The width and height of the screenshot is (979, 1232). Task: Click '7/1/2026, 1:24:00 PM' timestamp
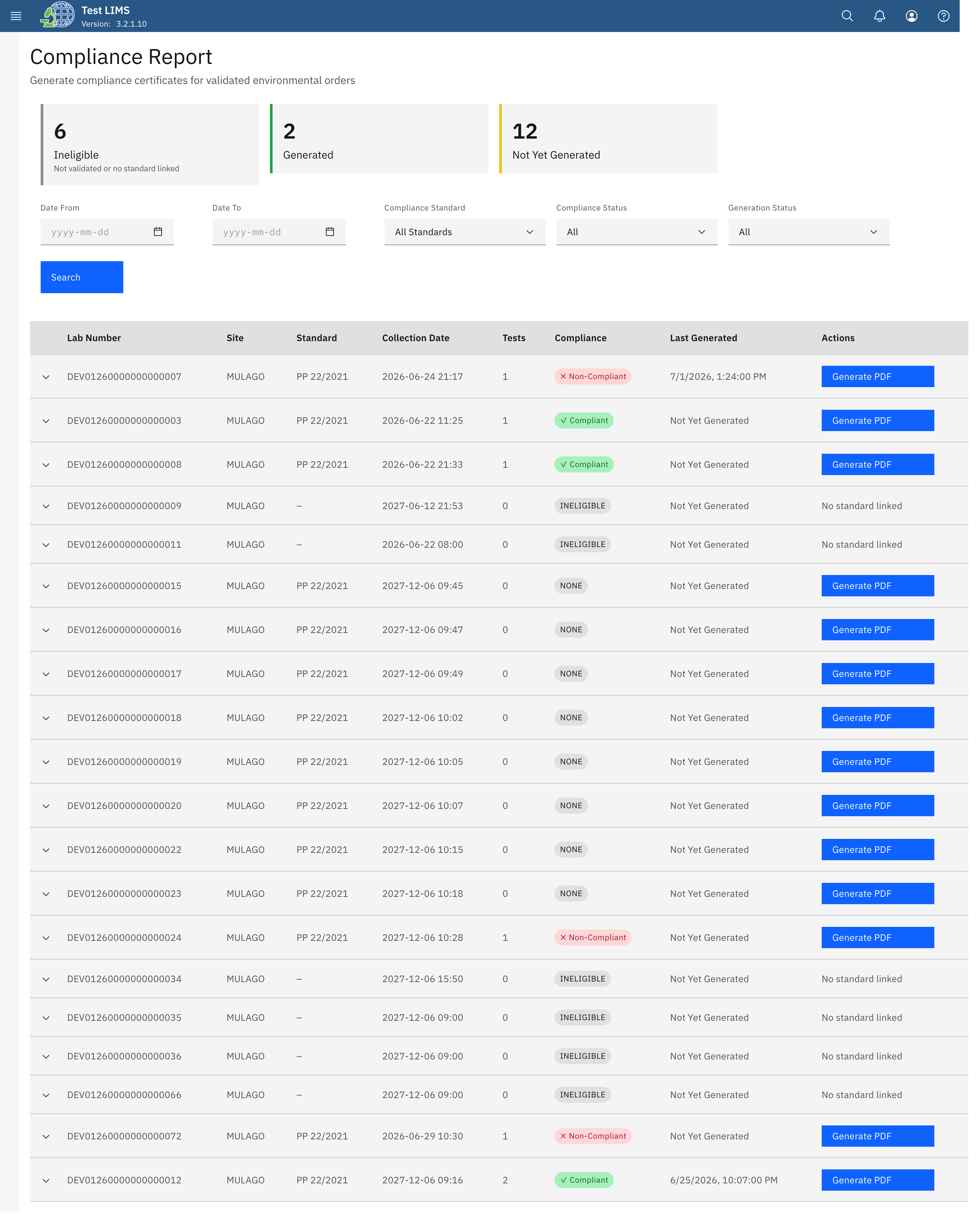tap(718, 376)
